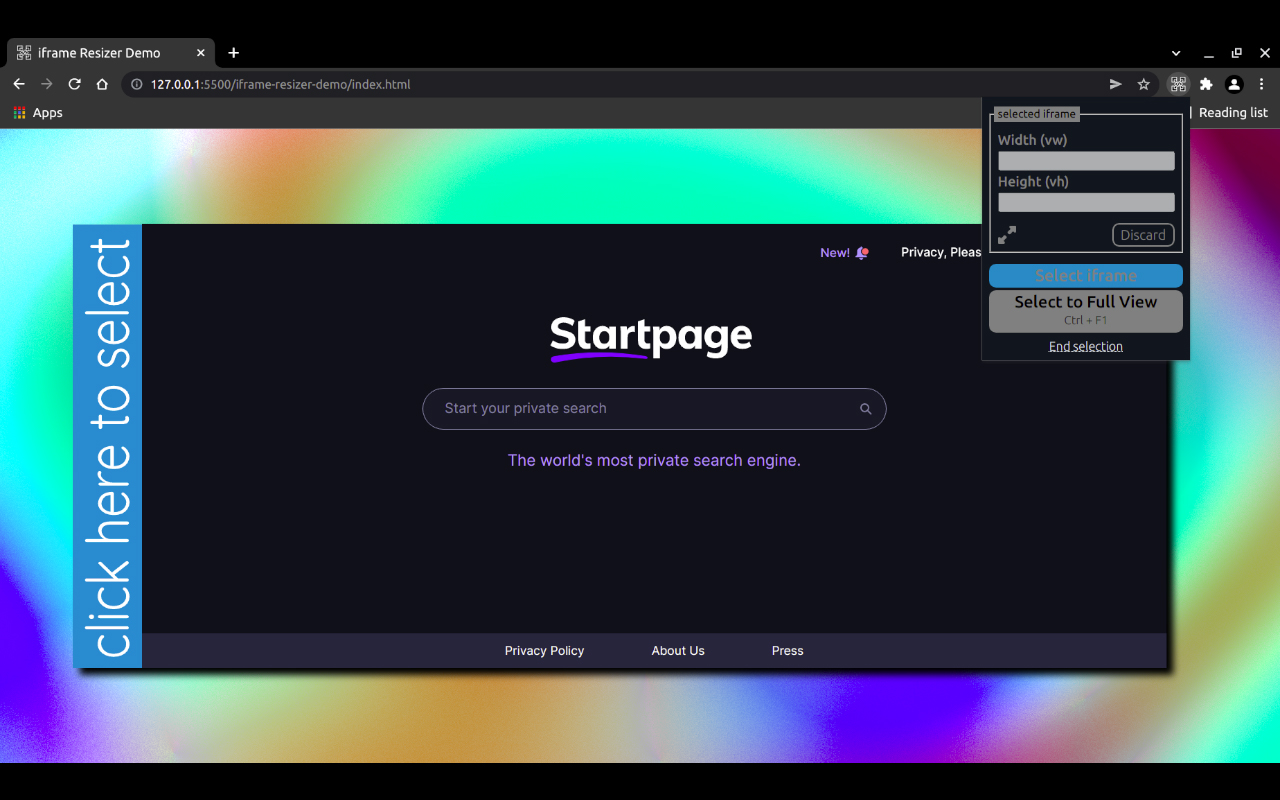Click the Width (vw) input field
Viewport: 1280px width, 800px height.
(1086, 161)
